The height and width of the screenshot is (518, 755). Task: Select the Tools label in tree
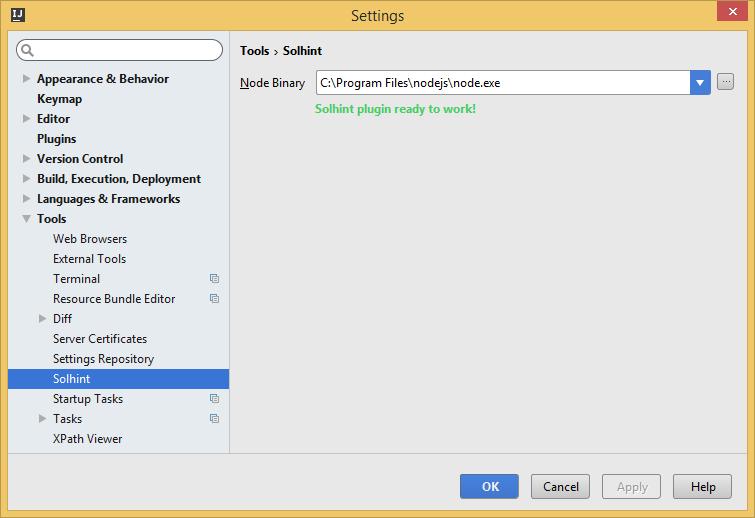[x=52, y=219]
